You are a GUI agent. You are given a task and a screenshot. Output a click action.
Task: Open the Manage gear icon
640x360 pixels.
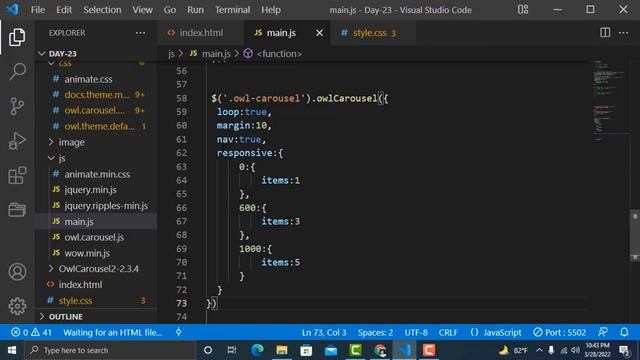coord(17,306)
